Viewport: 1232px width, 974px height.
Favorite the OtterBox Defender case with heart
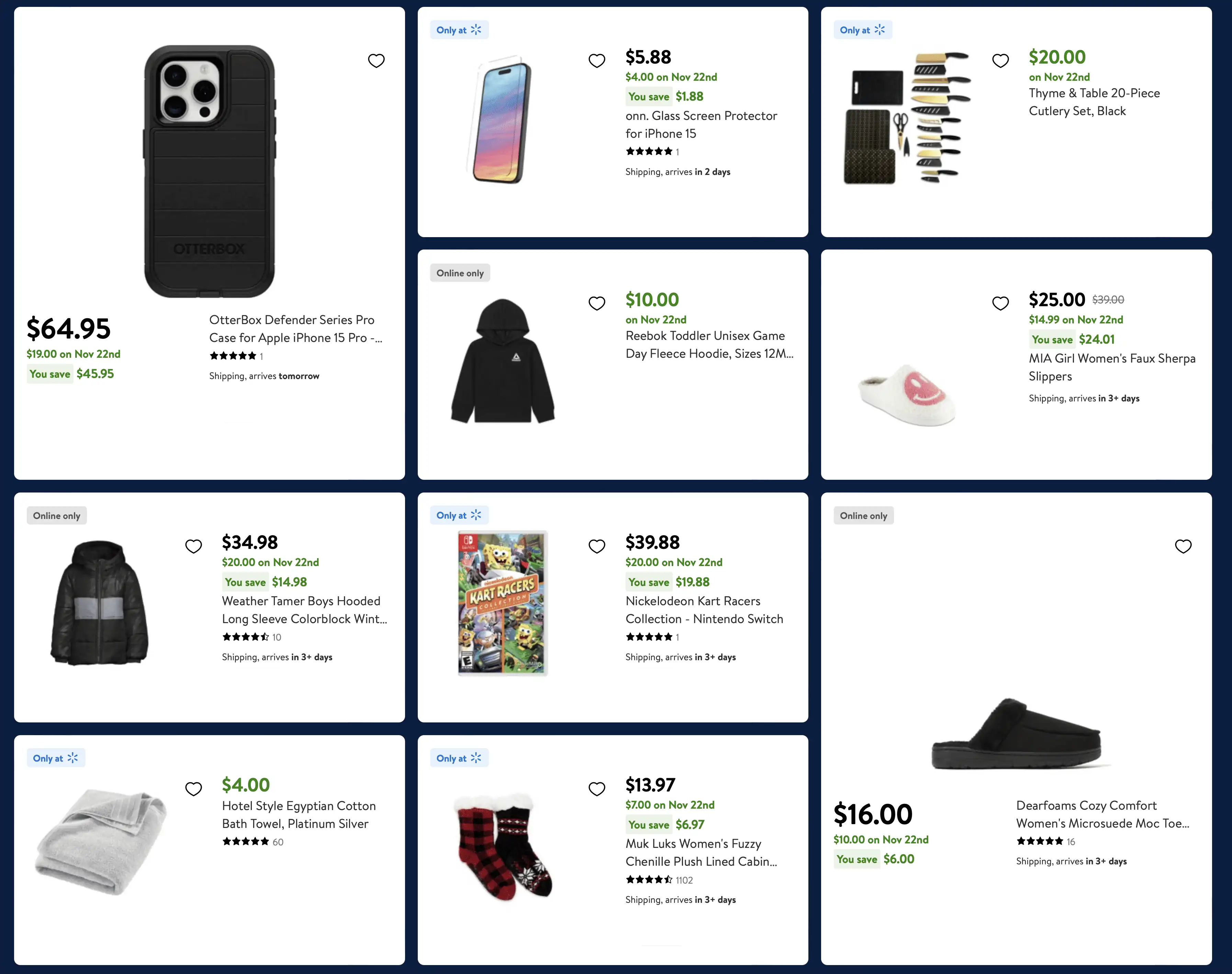tap(376, 60)
